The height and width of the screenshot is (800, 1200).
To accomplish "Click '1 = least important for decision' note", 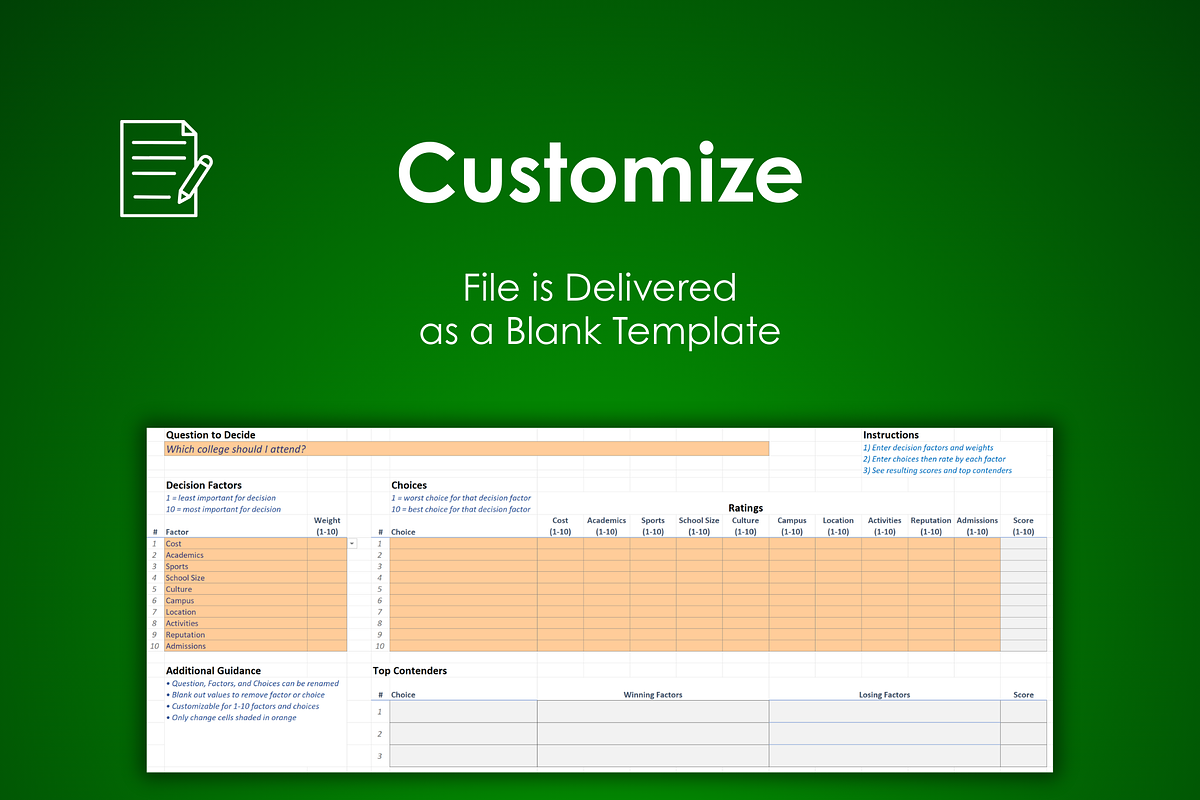I will tap(221, 497).
